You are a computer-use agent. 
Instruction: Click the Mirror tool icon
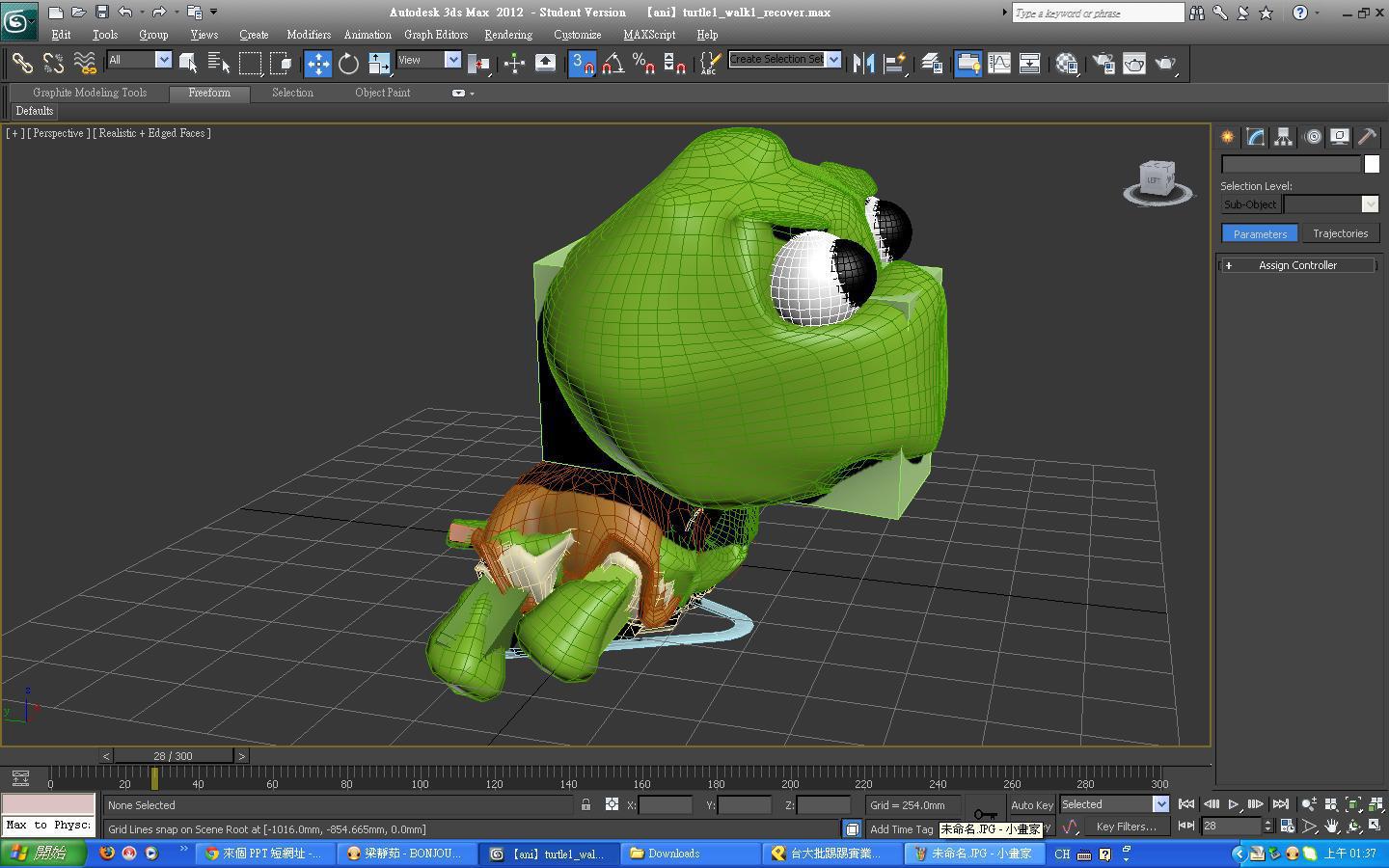pos(863,64)
